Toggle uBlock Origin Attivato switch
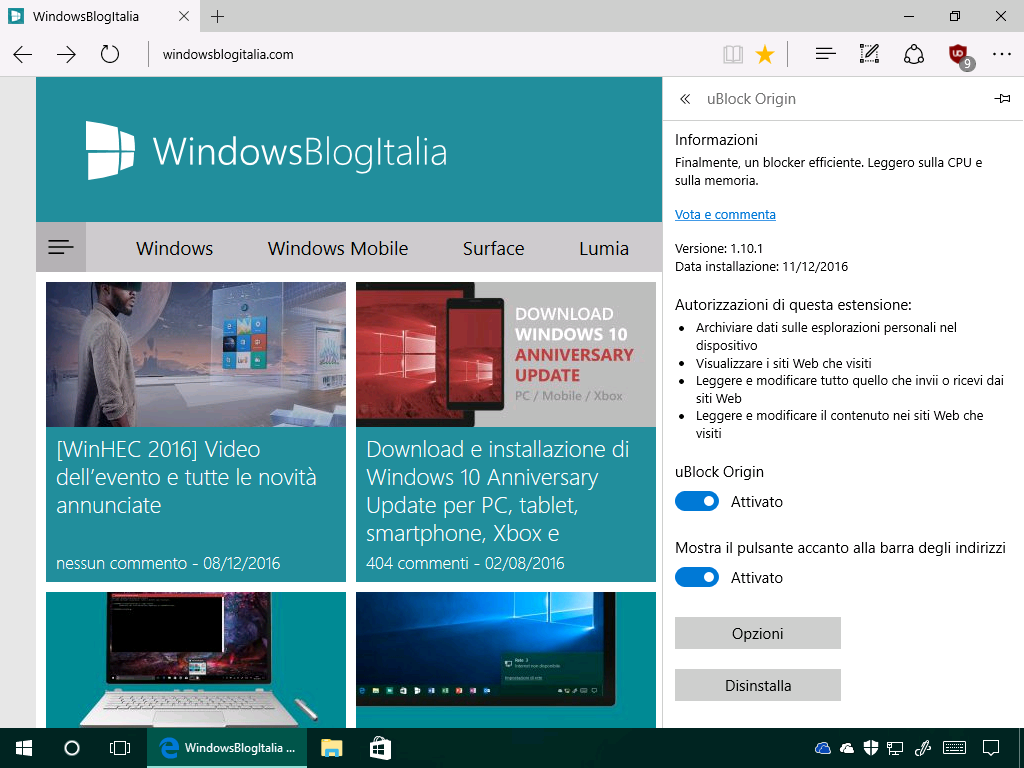This screenshot has width=1024, height=768. click(x=696, y=502)
